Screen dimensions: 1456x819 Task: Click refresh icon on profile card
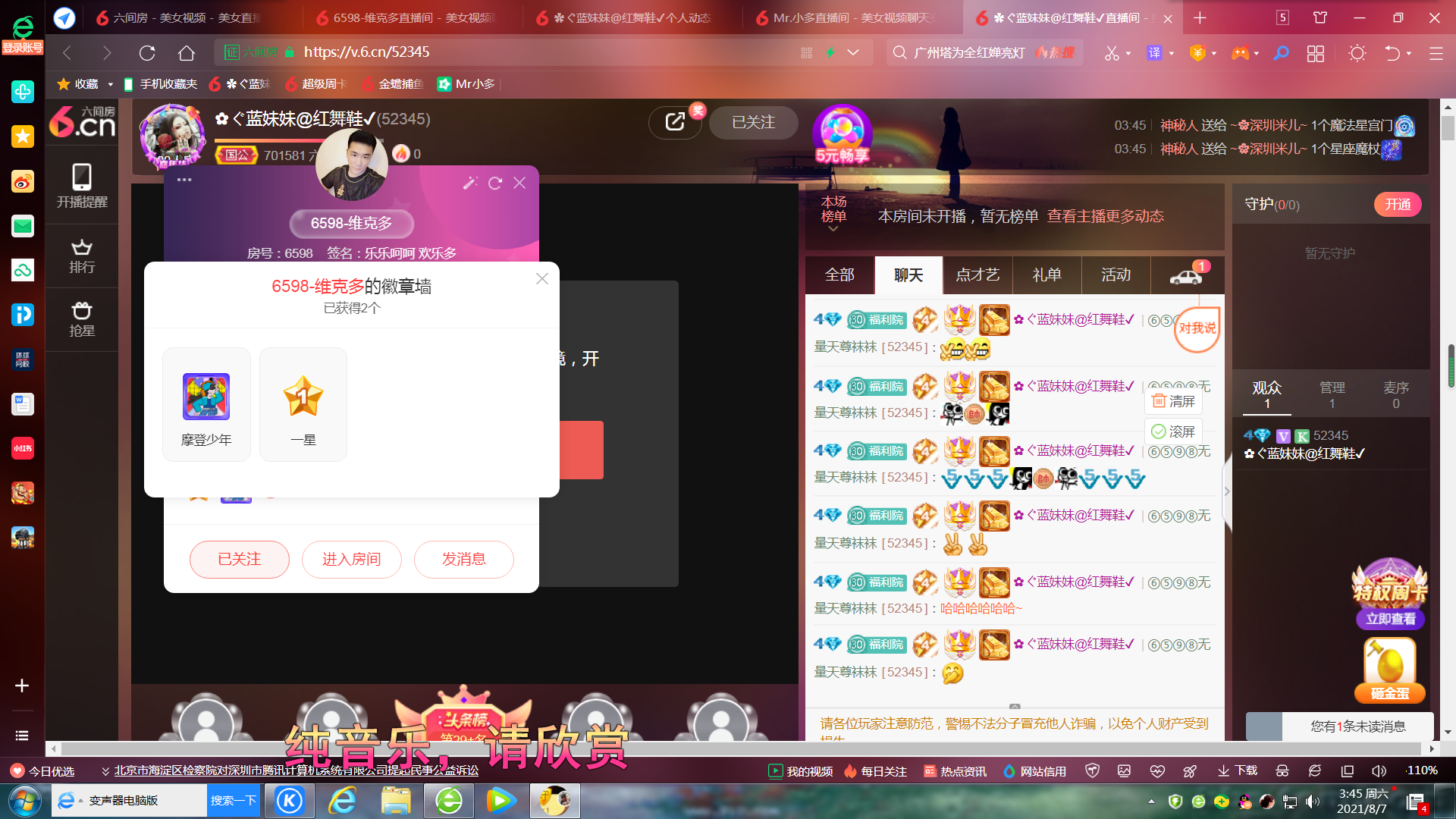point(495,183)
